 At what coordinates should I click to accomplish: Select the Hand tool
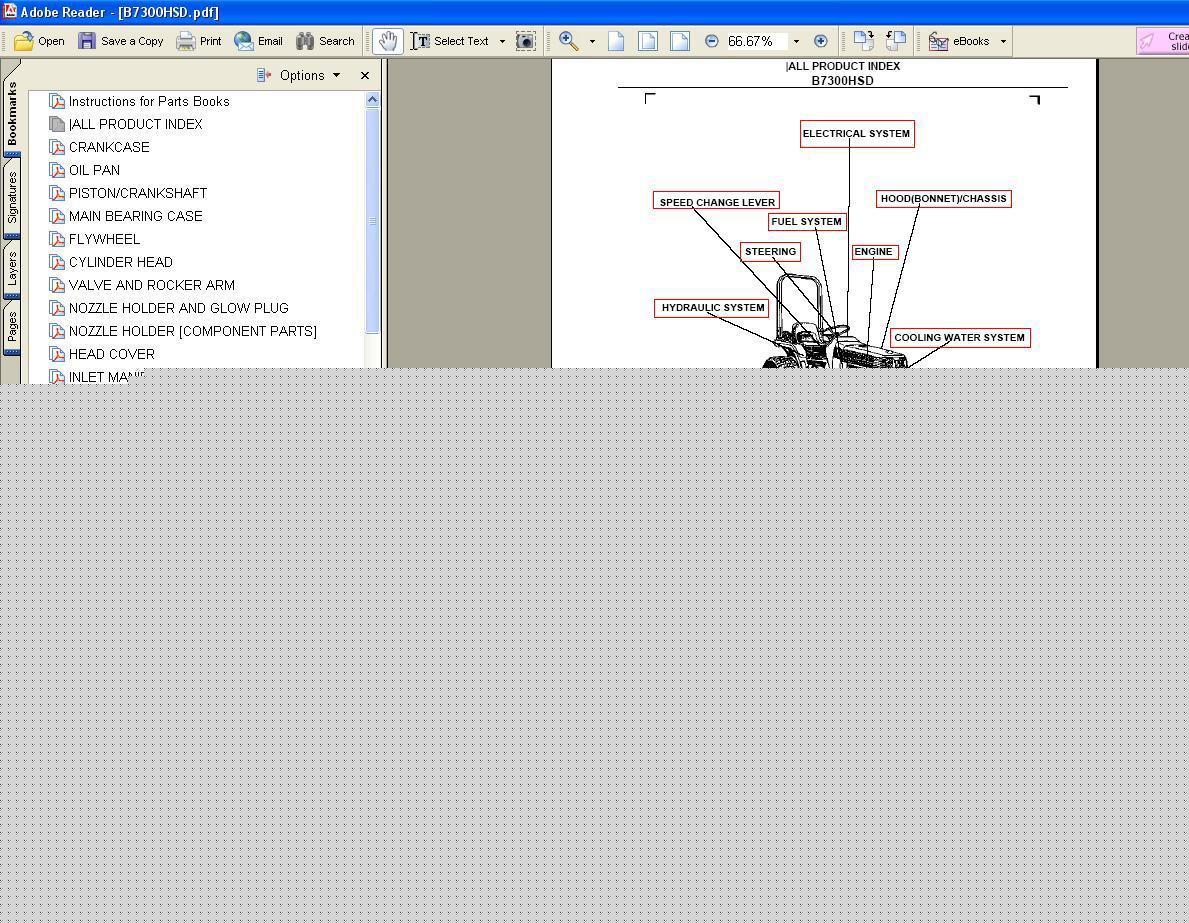click(387, 41)
